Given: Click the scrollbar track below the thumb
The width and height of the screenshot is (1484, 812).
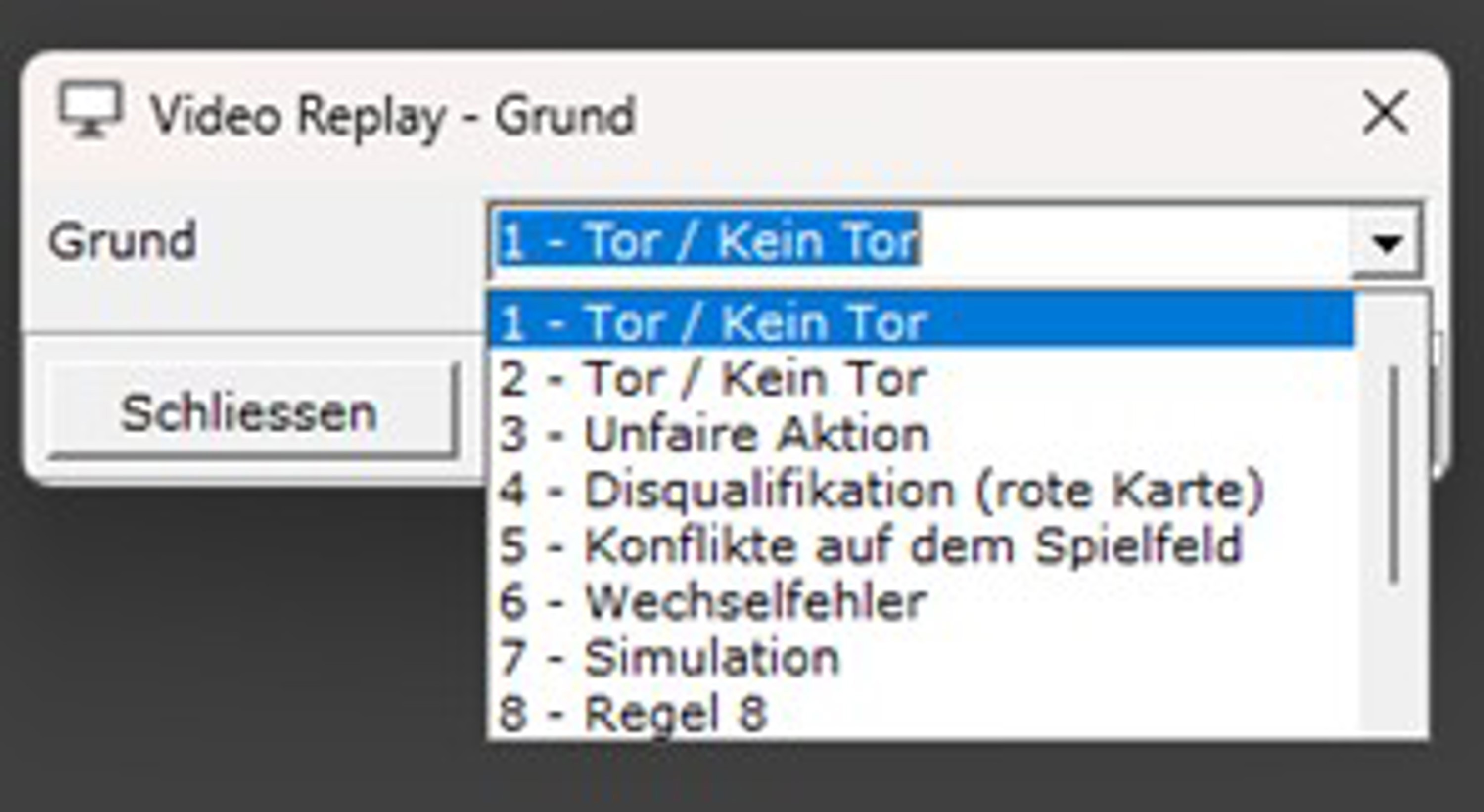Looking at the screenshot, I should (1394, 662).
